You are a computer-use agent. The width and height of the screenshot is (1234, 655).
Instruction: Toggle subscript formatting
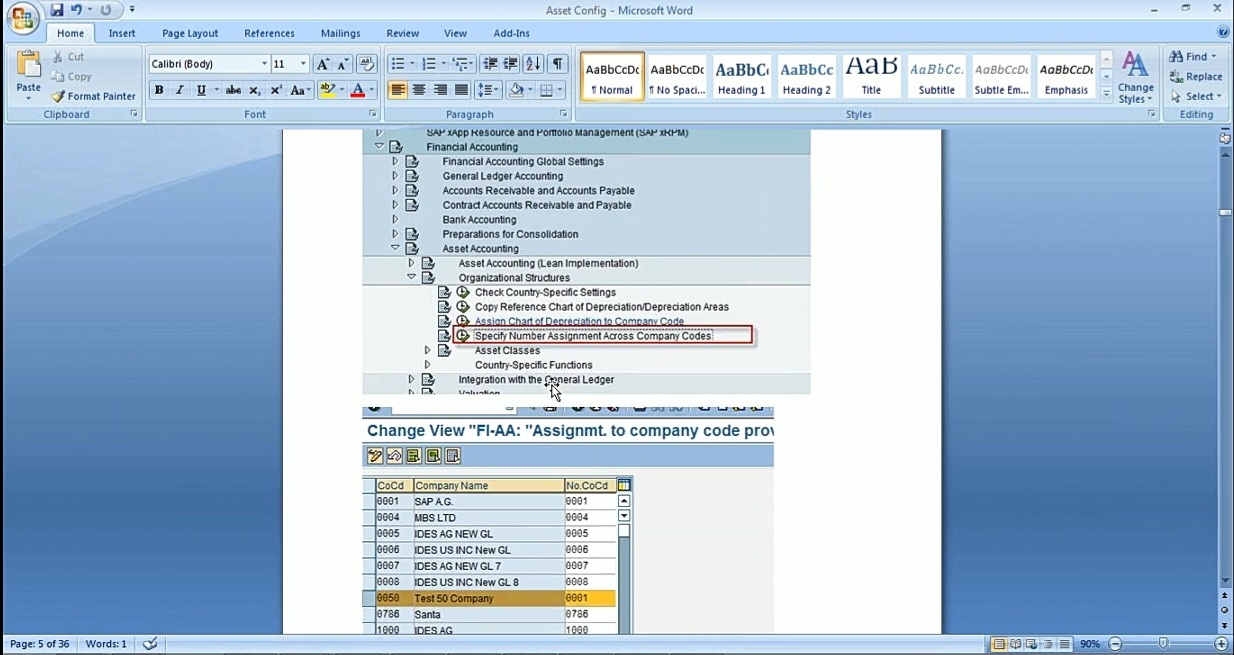click(255, 90)
